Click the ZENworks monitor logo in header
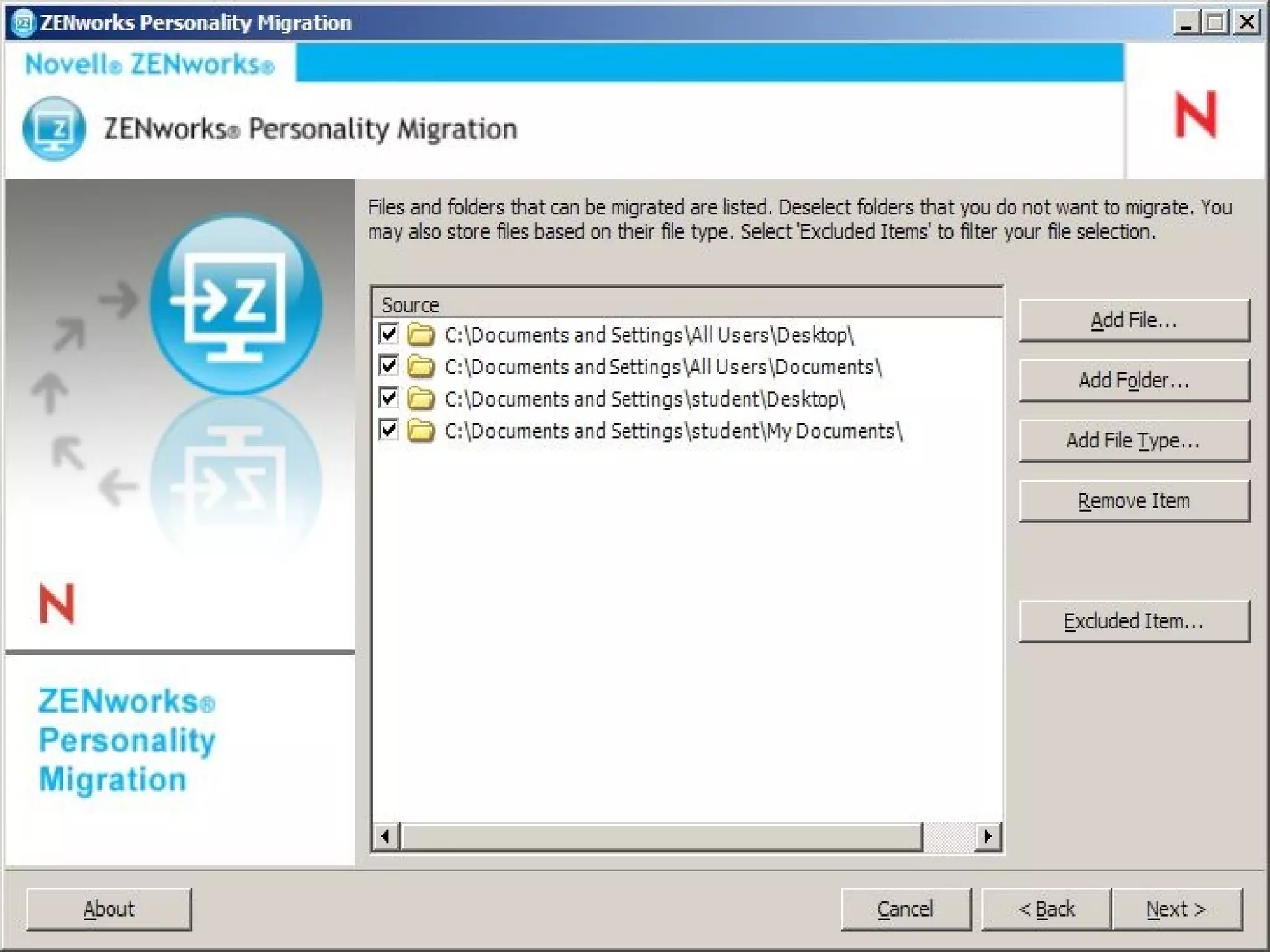 [54, 129]
